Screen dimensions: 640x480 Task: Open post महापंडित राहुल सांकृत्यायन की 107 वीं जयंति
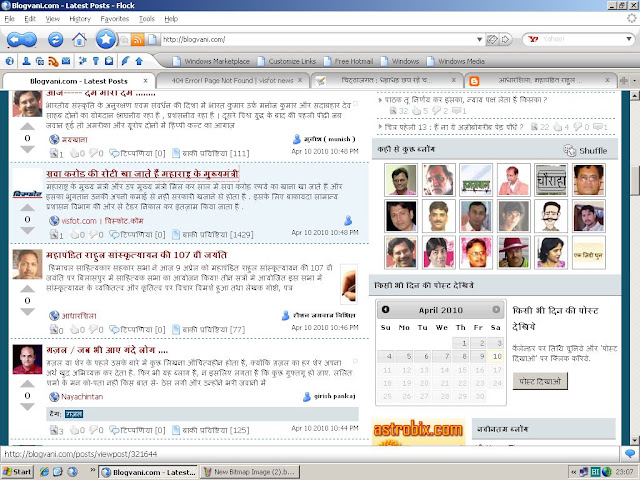click(x=136, y=255)
